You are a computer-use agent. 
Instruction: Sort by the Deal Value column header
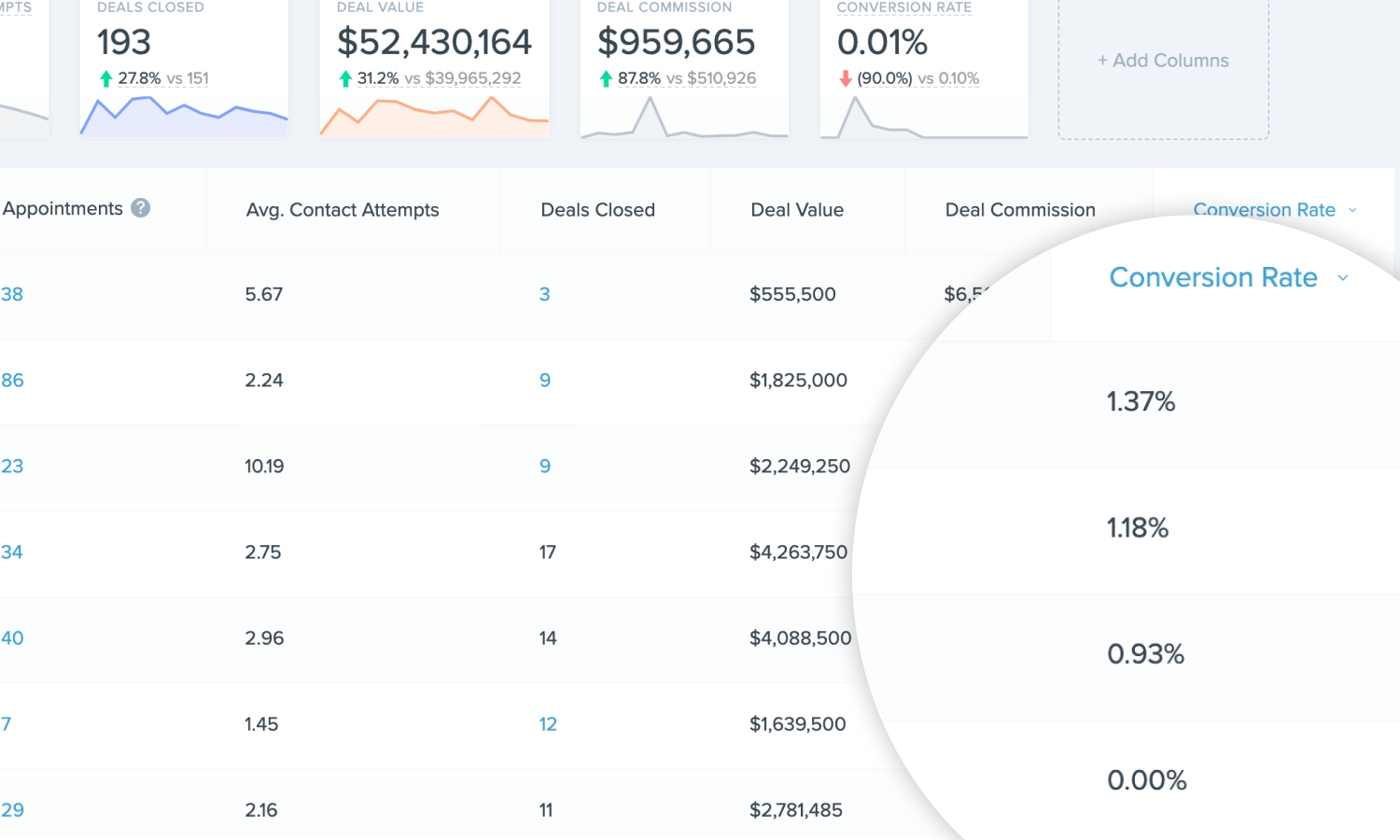point(797,210)
